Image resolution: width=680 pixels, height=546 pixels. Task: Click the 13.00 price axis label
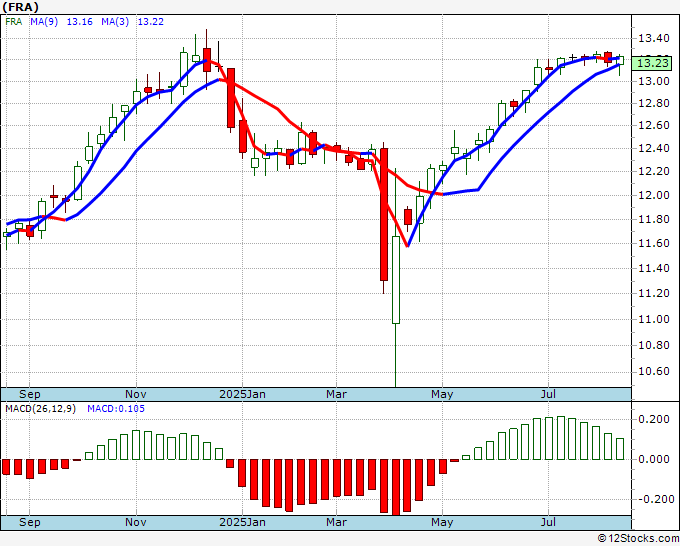653,81
